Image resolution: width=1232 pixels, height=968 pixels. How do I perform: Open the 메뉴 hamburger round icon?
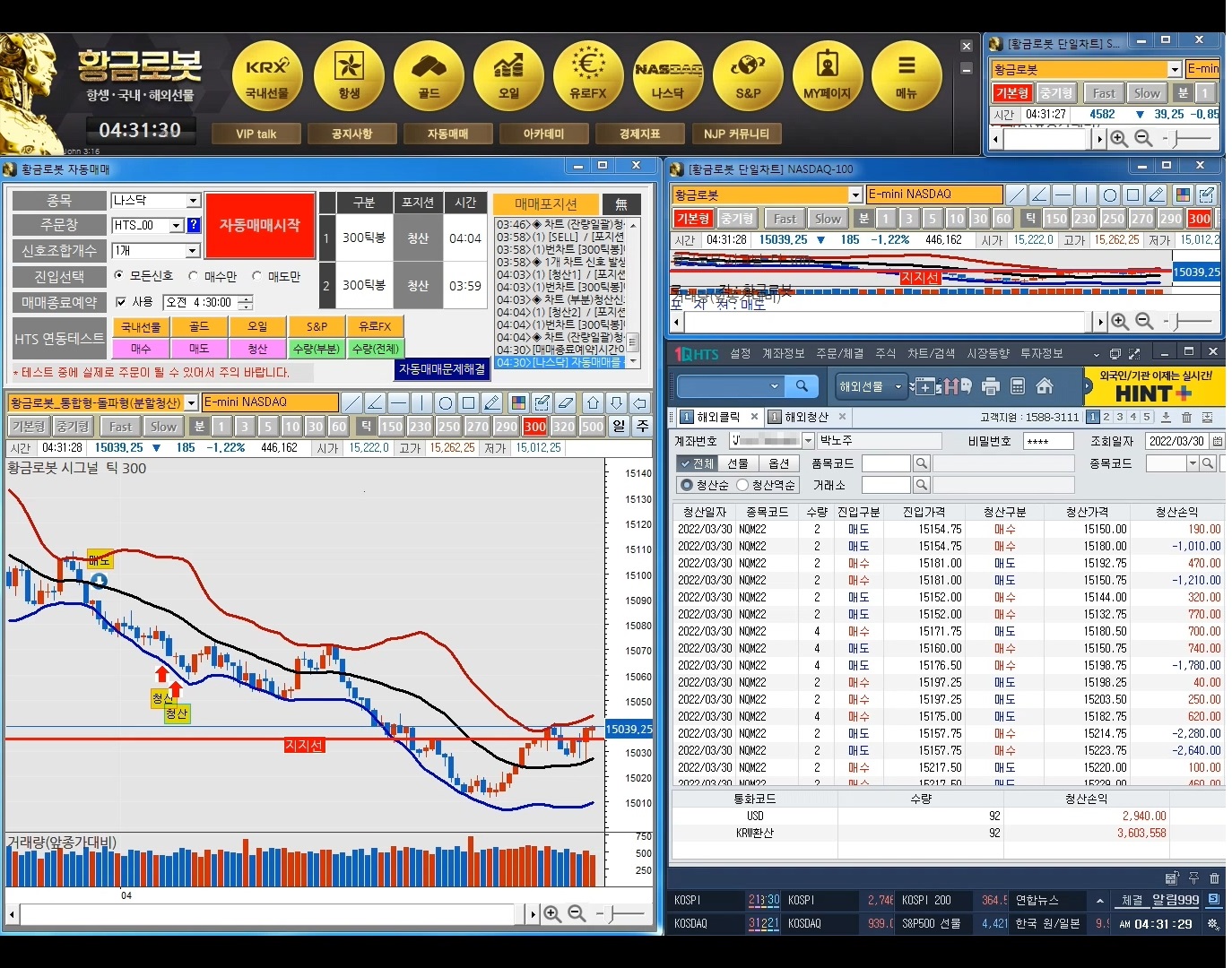907,75
